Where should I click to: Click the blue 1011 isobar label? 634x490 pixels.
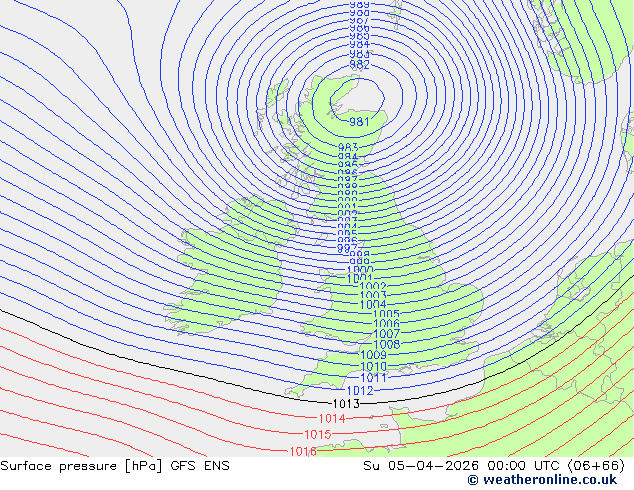[x=374, y=378]
